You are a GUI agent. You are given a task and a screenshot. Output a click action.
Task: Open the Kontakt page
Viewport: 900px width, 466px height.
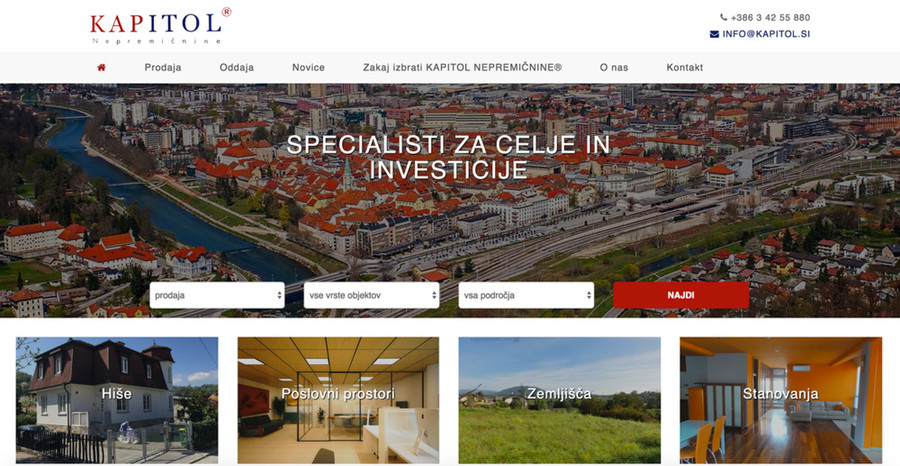tap(685, 67)
